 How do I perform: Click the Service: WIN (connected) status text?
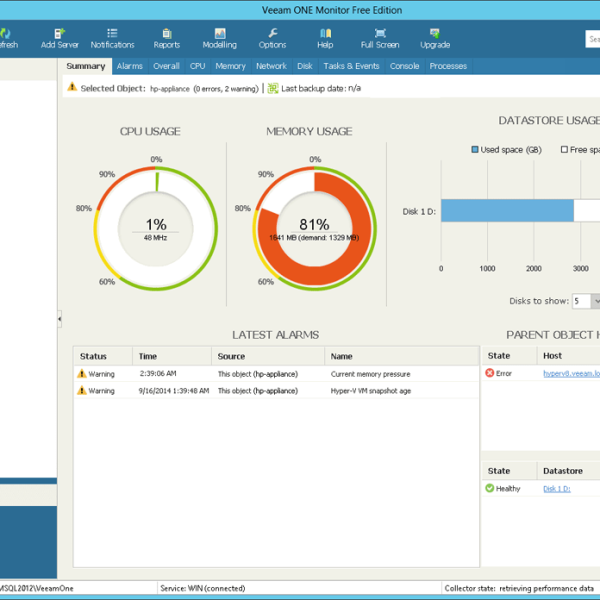point(203,588)
